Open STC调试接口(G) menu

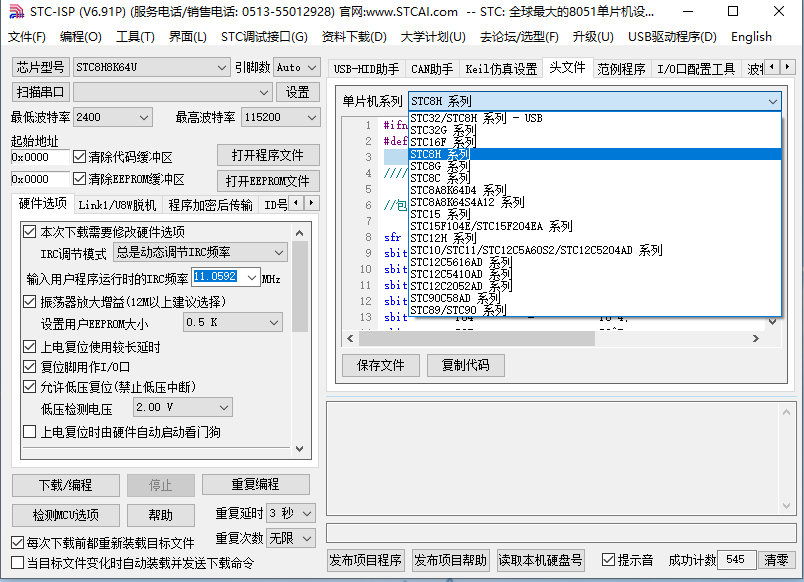point(264,37)
